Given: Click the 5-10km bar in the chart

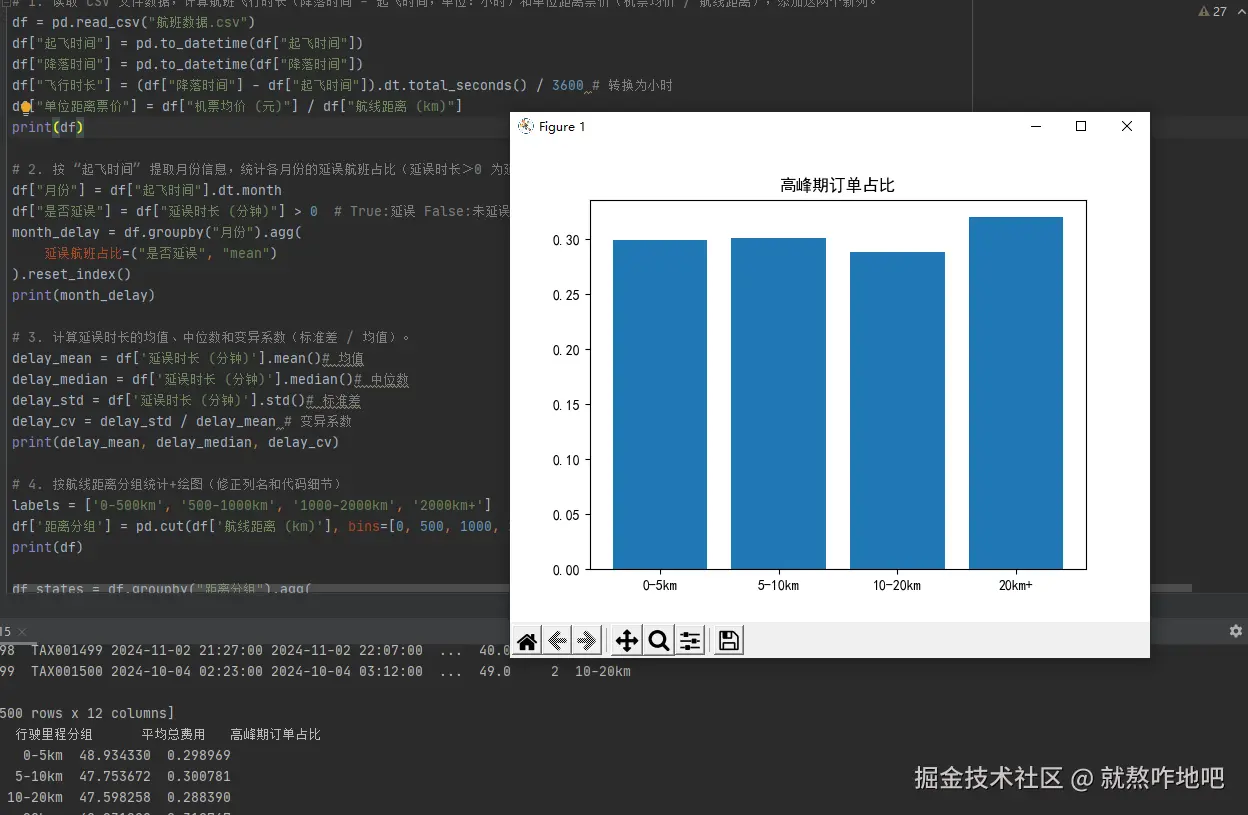Looking at the screenshot, I should pyautogui.click(x=778, y=403).
